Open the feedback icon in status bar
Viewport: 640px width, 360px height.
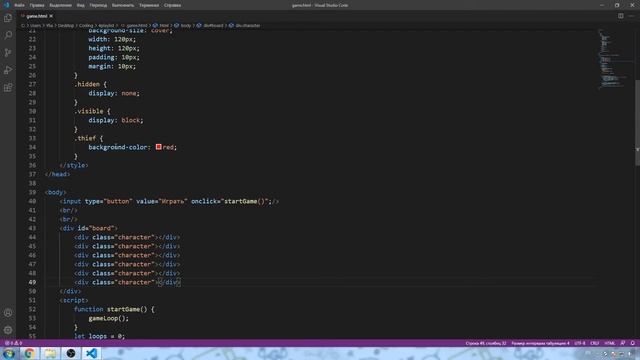[622, 343]
